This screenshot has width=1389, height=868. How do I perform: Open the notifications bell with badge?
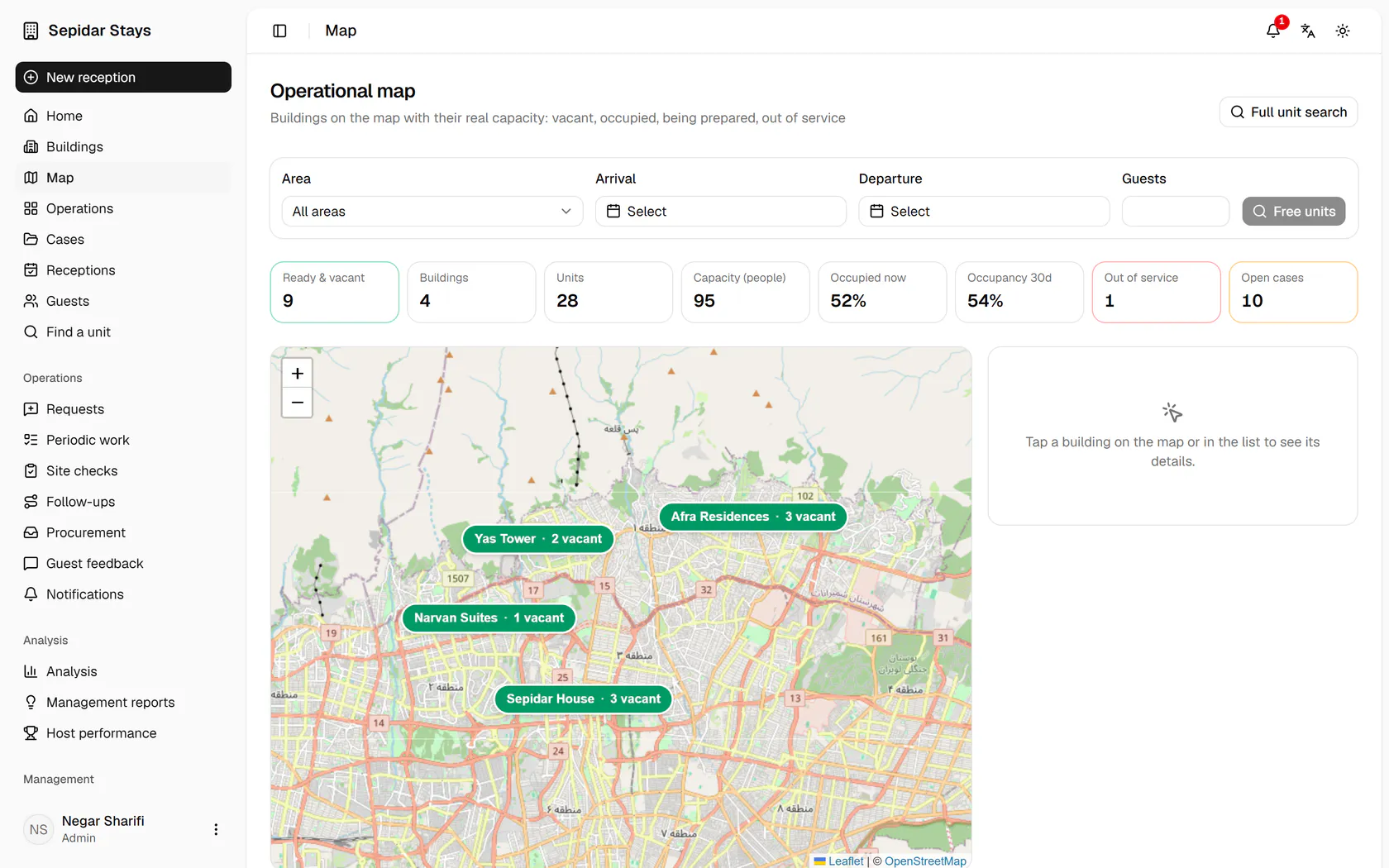[1273, 31]
